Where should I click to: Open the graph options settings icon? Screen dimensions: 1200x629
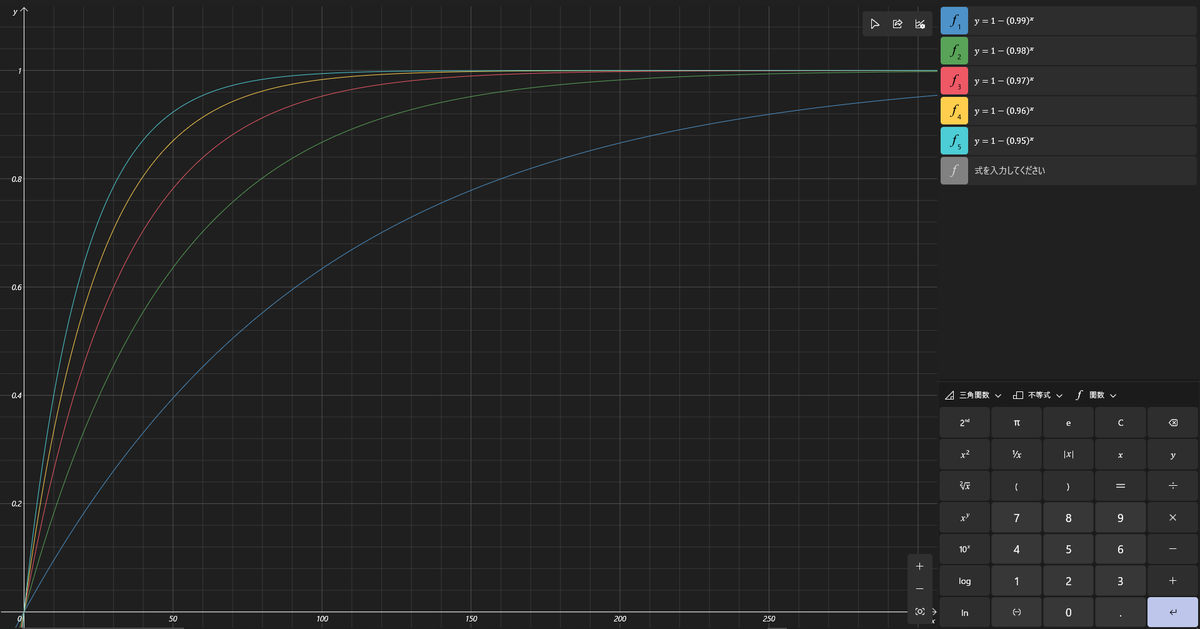(x=920, y=24)
